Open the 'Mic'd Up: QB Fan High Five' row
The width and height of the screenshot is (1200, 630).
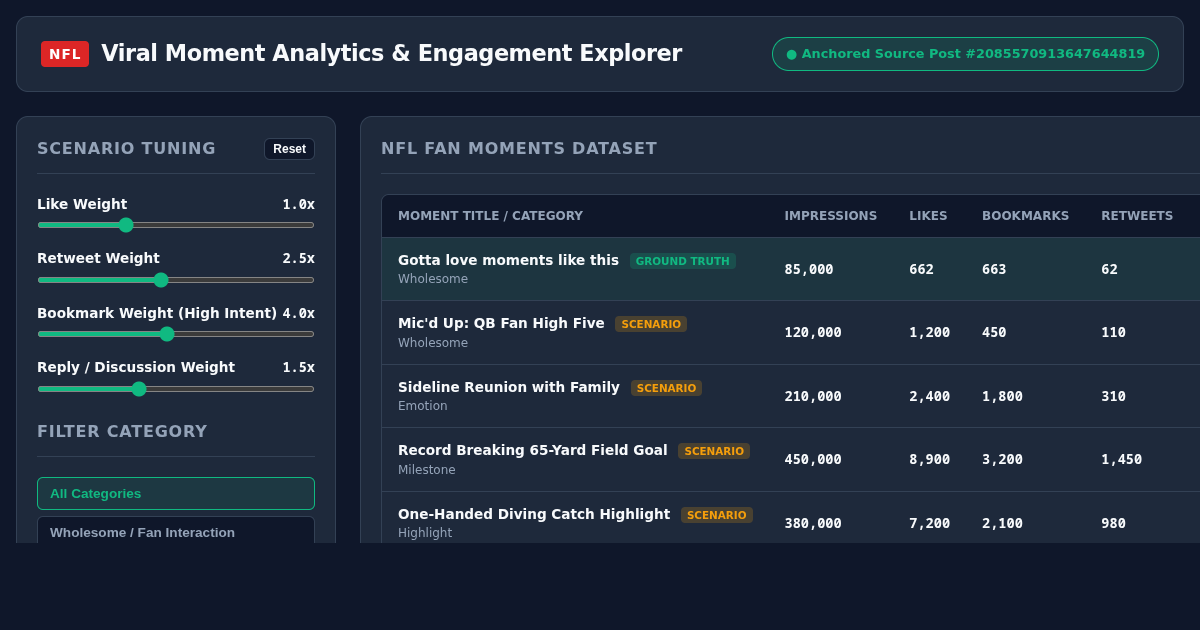click(791, 332)
